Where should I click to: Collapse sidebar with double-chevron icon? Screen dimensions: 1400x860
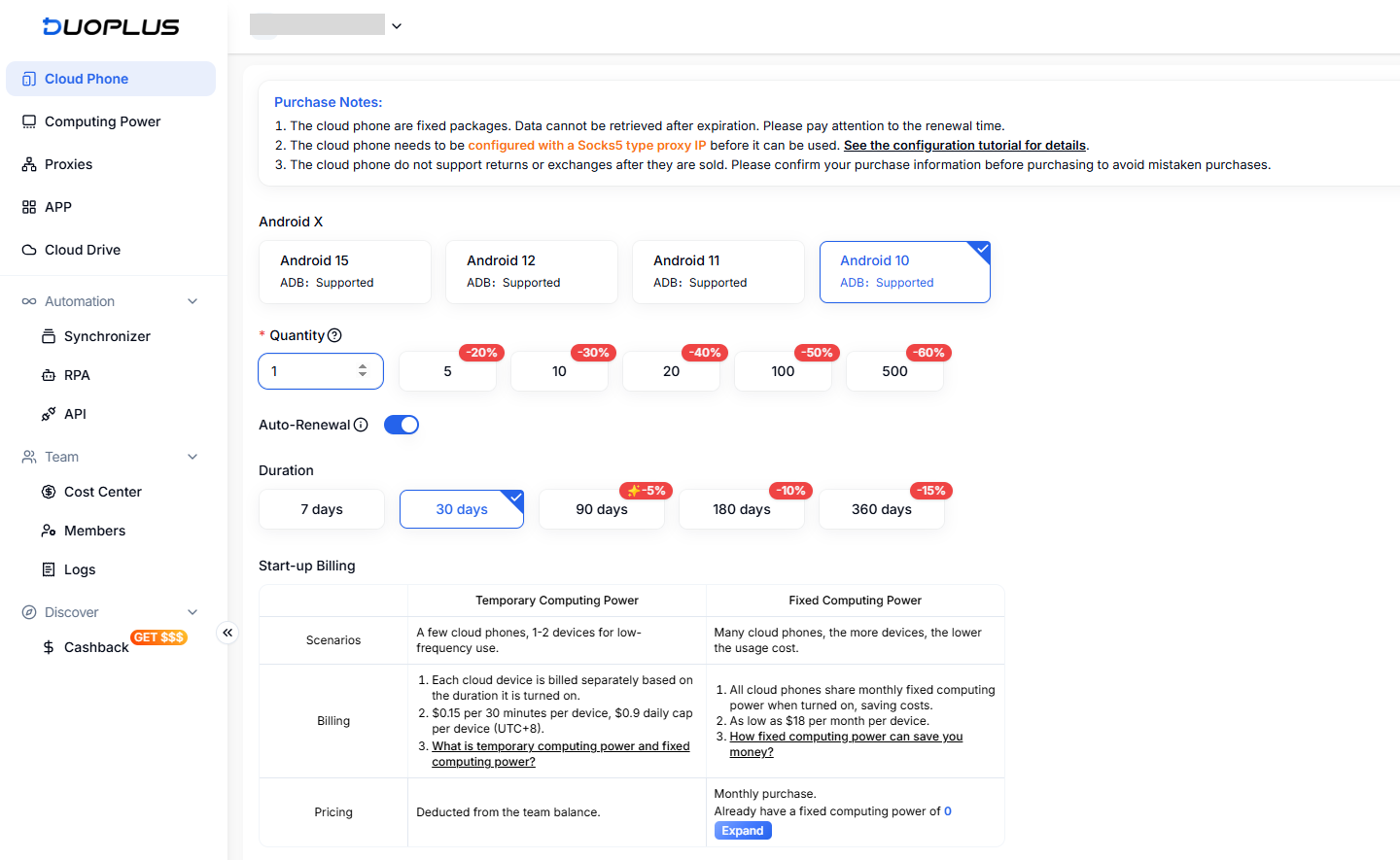tap(227, 633)
